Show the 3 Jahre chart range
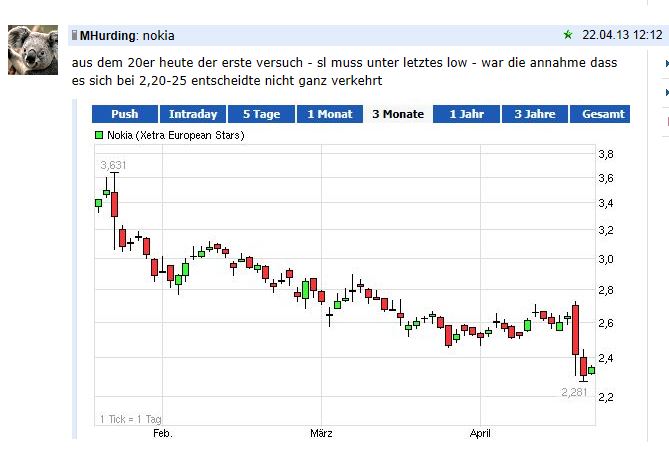The width and height of the screenshot is (669, 462). coord(535,114)
